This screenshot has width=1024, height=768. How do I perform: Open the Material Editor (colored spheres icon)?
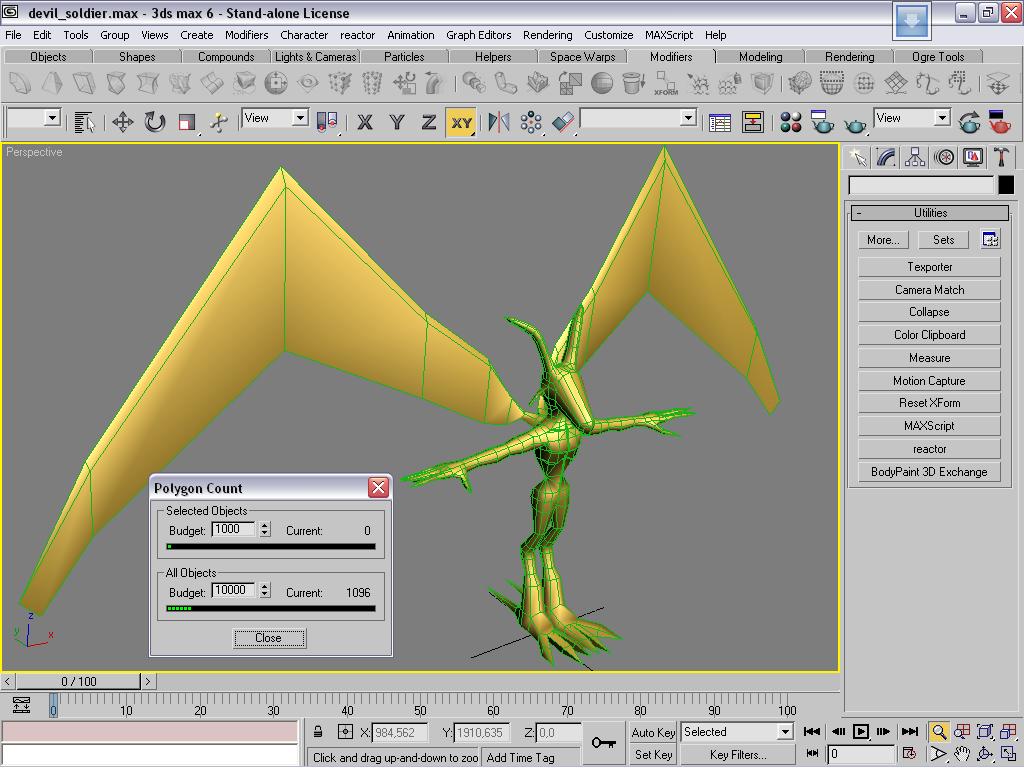[790, 122]
